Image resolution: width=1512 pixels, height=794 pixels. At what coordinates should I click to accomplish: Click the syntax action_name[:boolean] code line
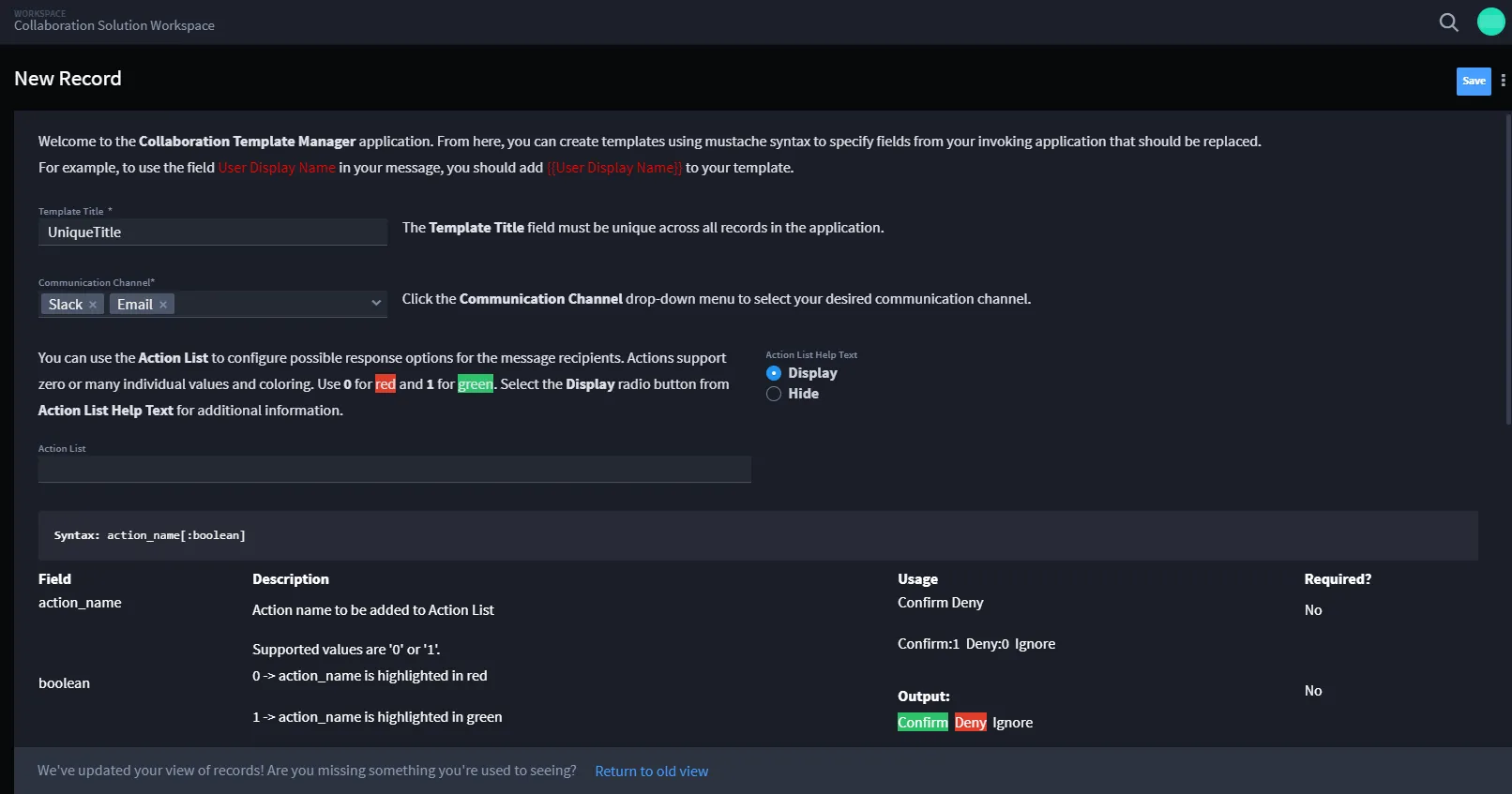coord(150,535)
